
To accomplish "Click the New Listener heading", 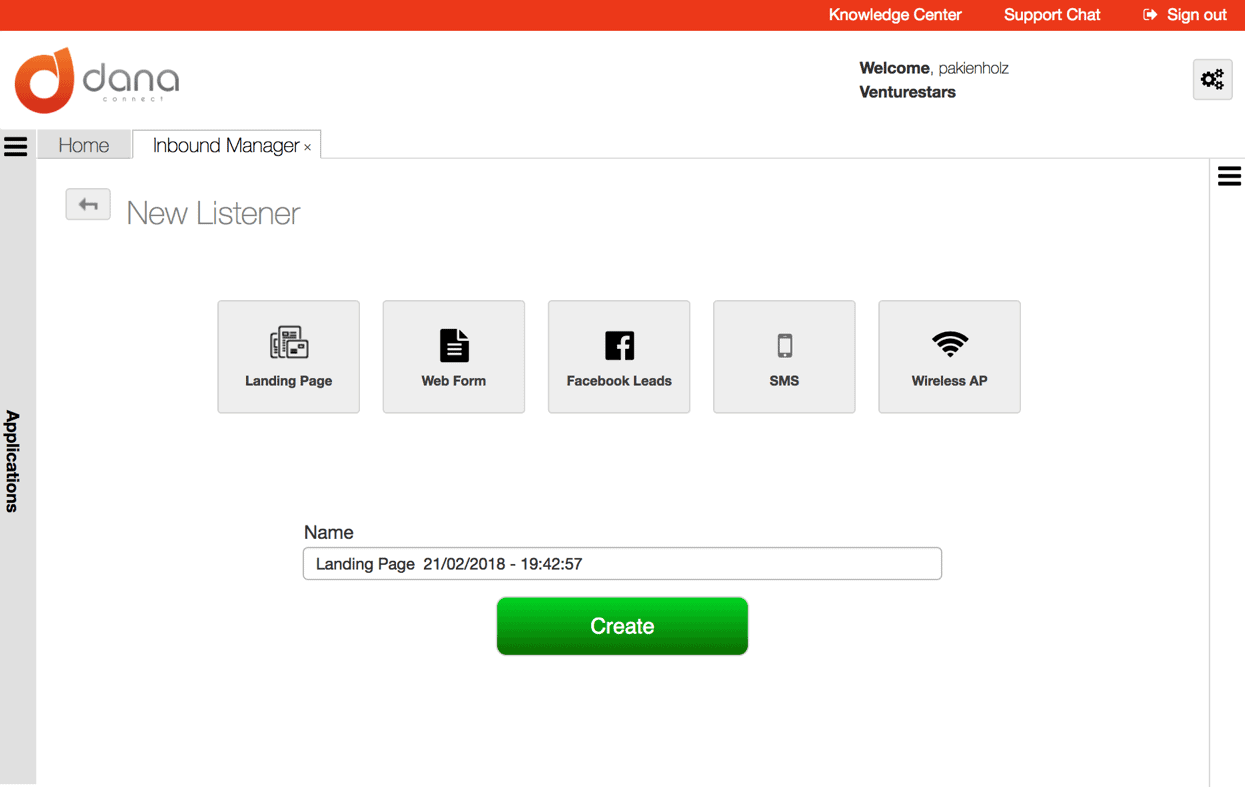I will [213, 213].
